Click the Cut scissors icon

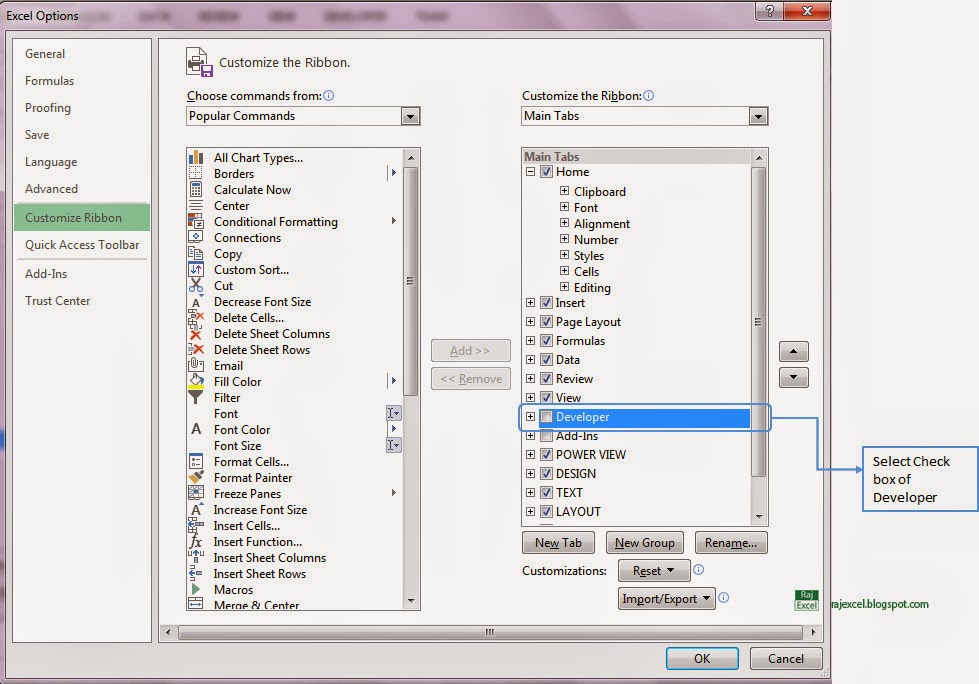pos(196,286)
